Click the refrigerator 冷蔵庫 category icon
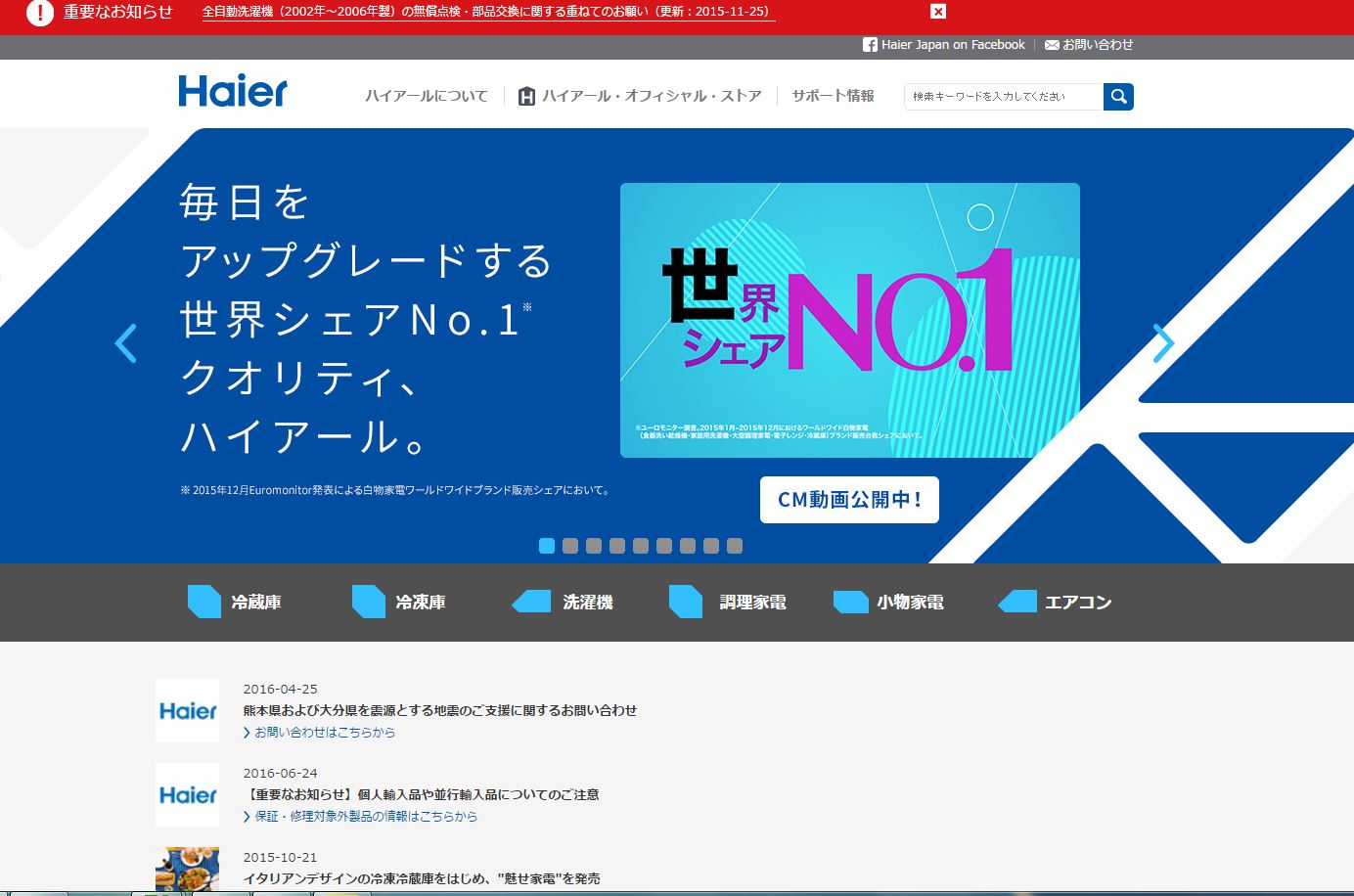Image resolution: width=1354 pixels, height=896 pixels. 204,602
